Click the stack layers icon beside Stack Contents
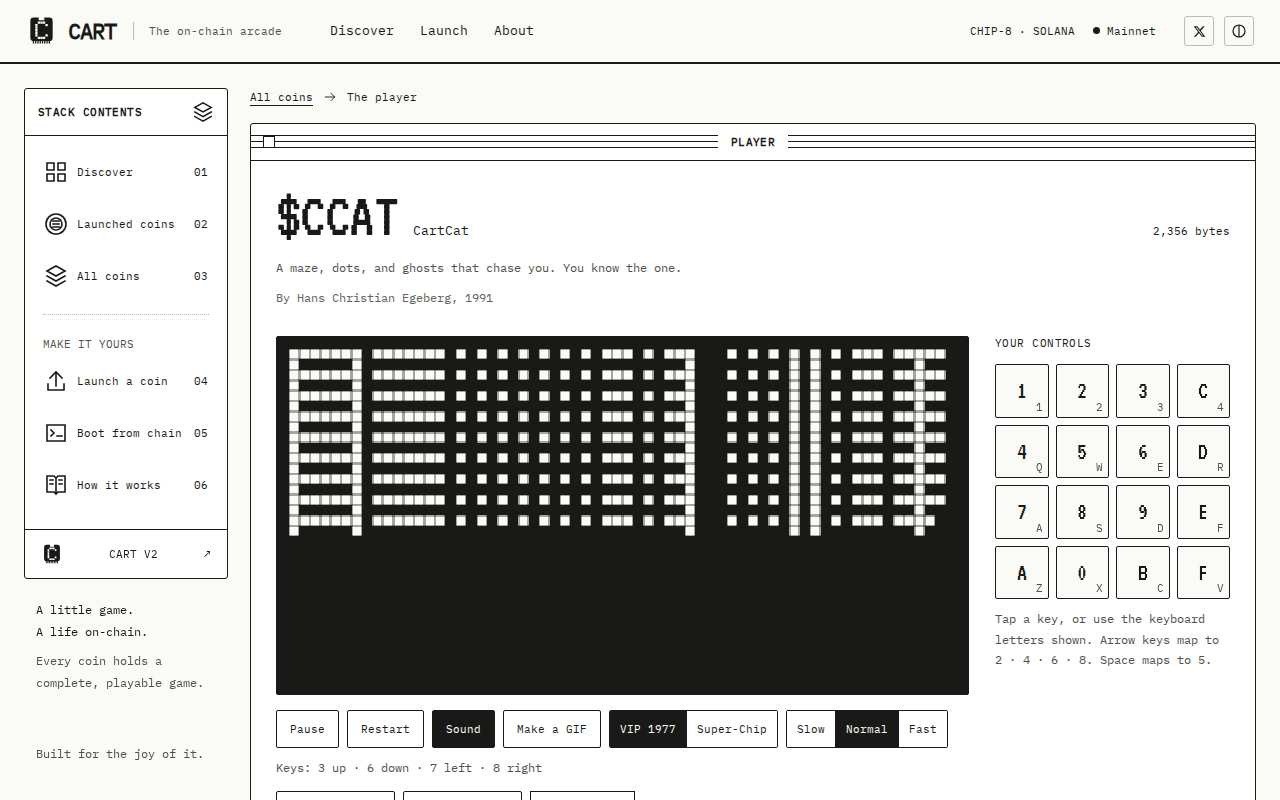 click(x=203, y=112)
